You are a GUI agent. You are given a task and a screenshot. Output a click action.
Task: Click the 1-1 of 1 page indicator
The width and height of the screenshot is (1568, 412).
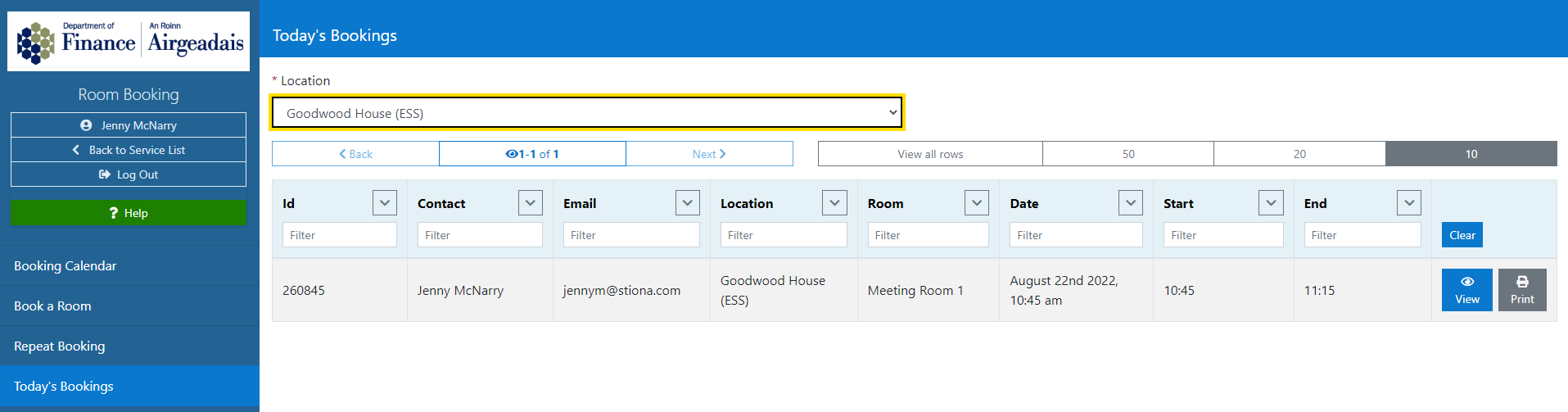point(532,154)
